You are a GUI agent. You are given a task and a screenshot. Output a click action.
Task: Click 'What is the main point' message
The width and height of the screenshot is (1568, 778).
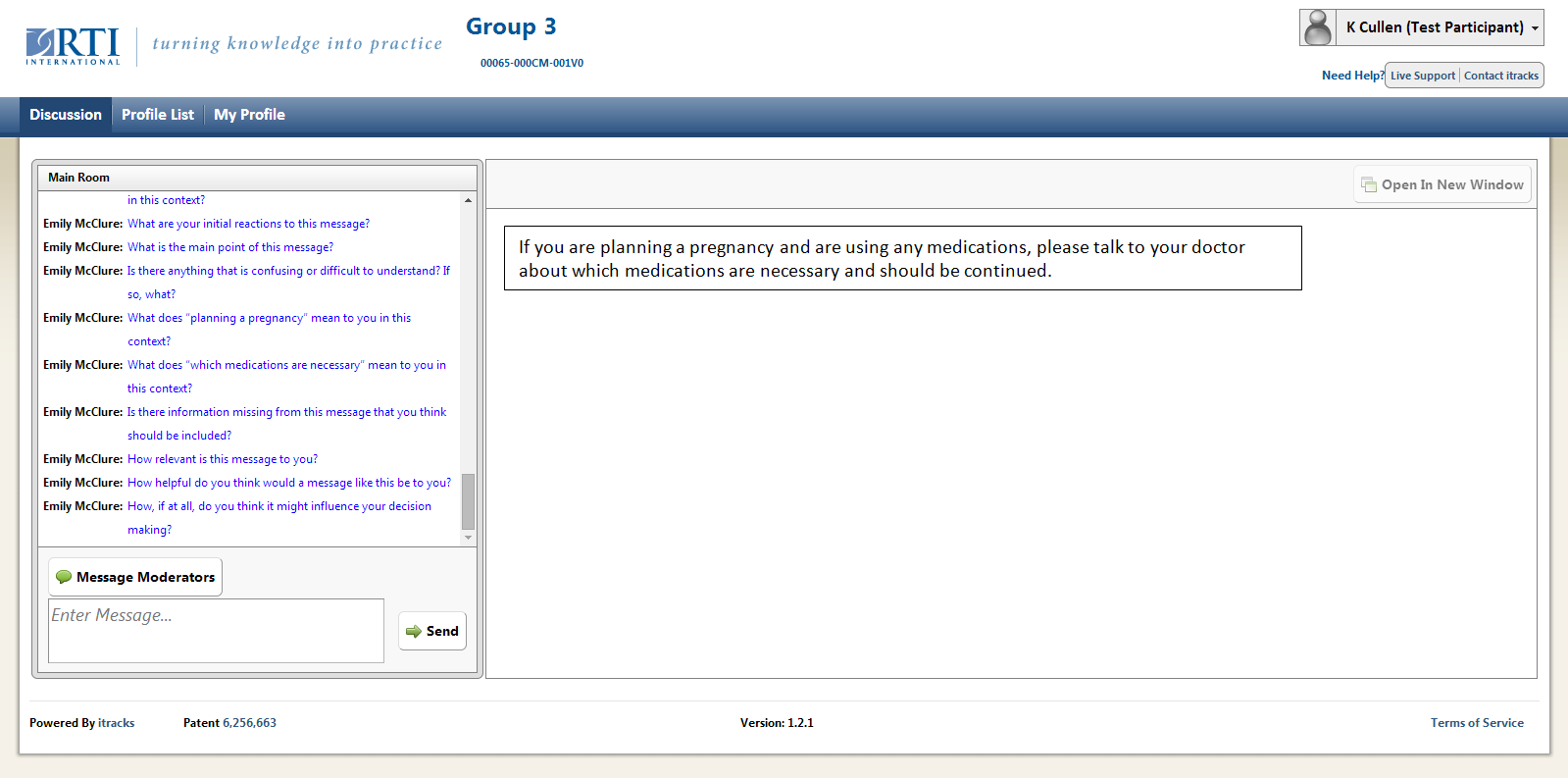coord(230,247)
